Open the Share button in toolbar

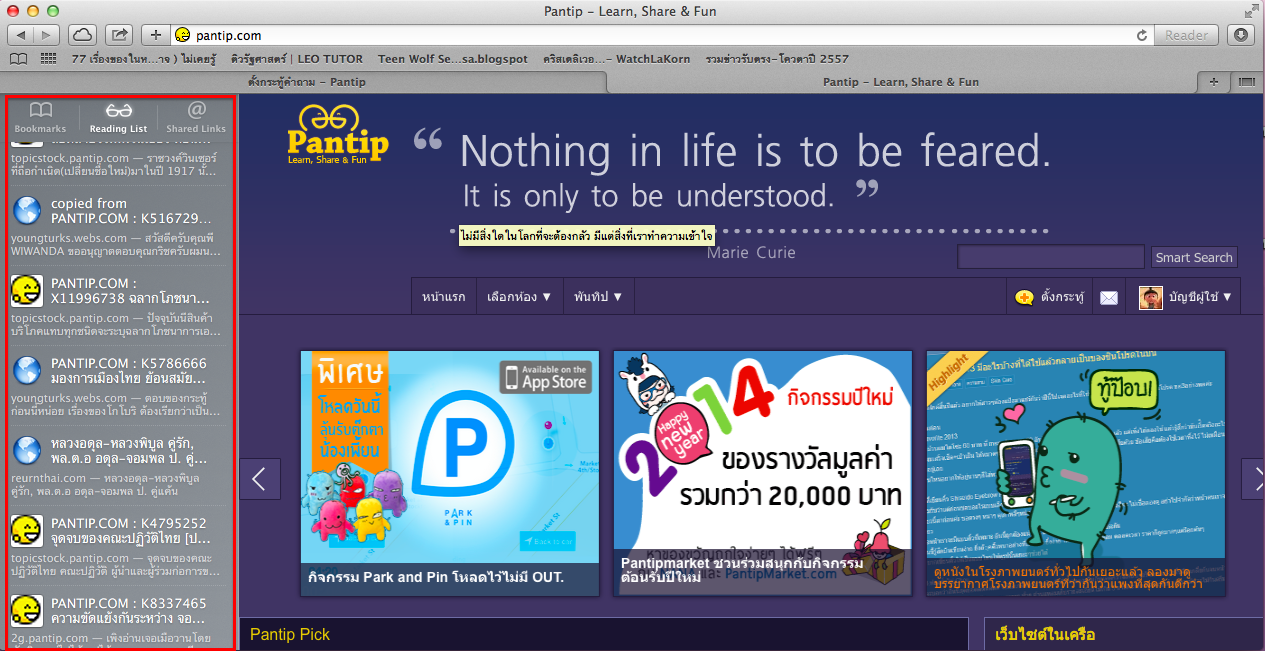point(119,35)
